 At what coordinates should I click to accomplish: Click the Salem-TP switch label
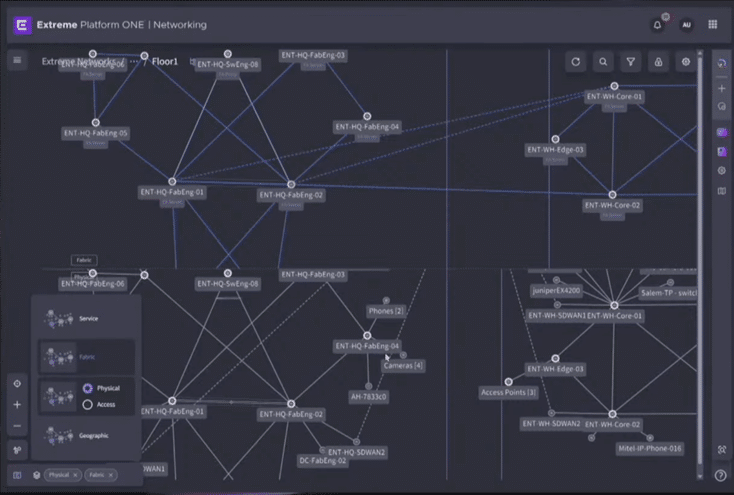tap(668, 293)
